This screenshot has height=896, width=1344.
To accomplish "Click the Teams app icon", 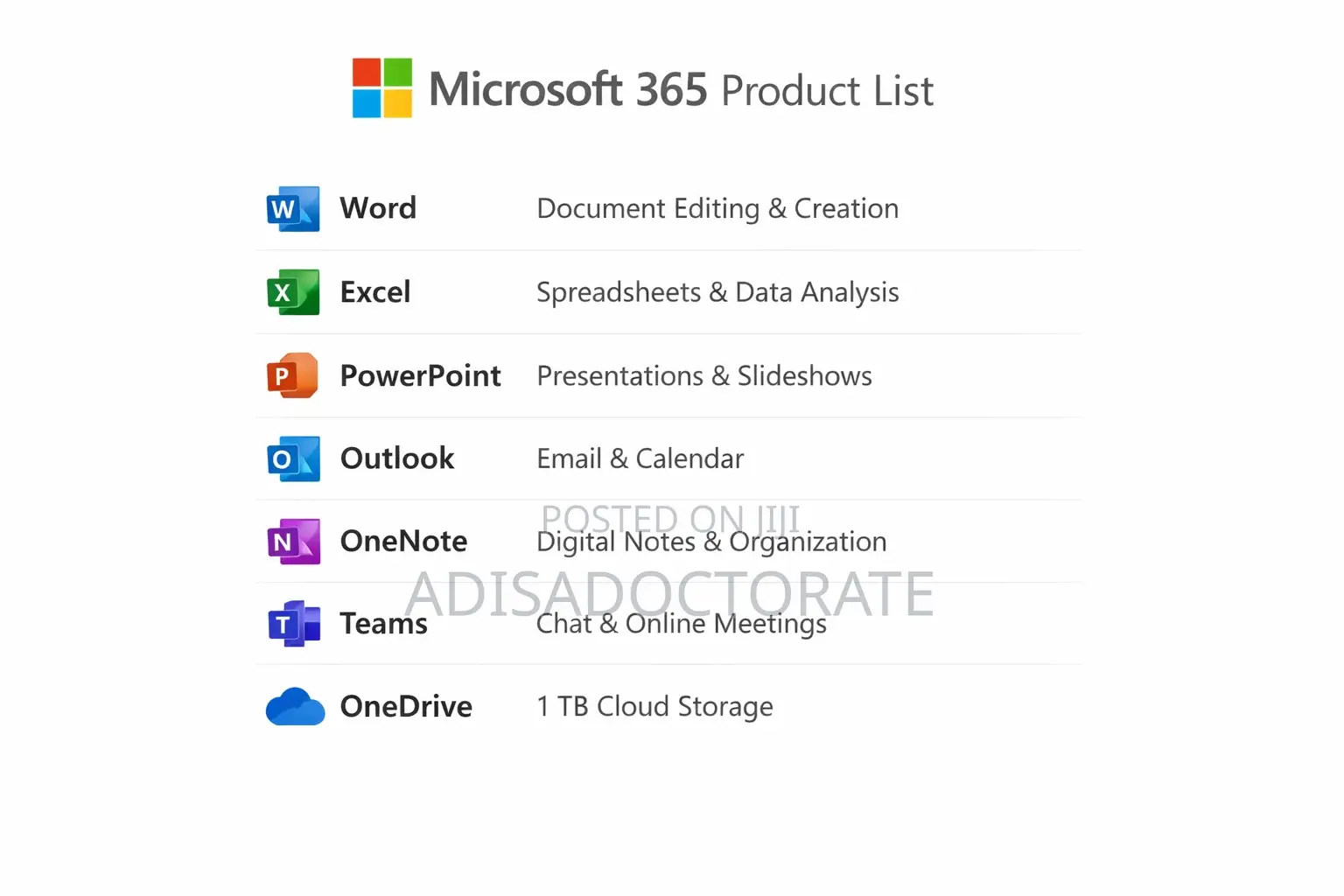I will (293, 624).
